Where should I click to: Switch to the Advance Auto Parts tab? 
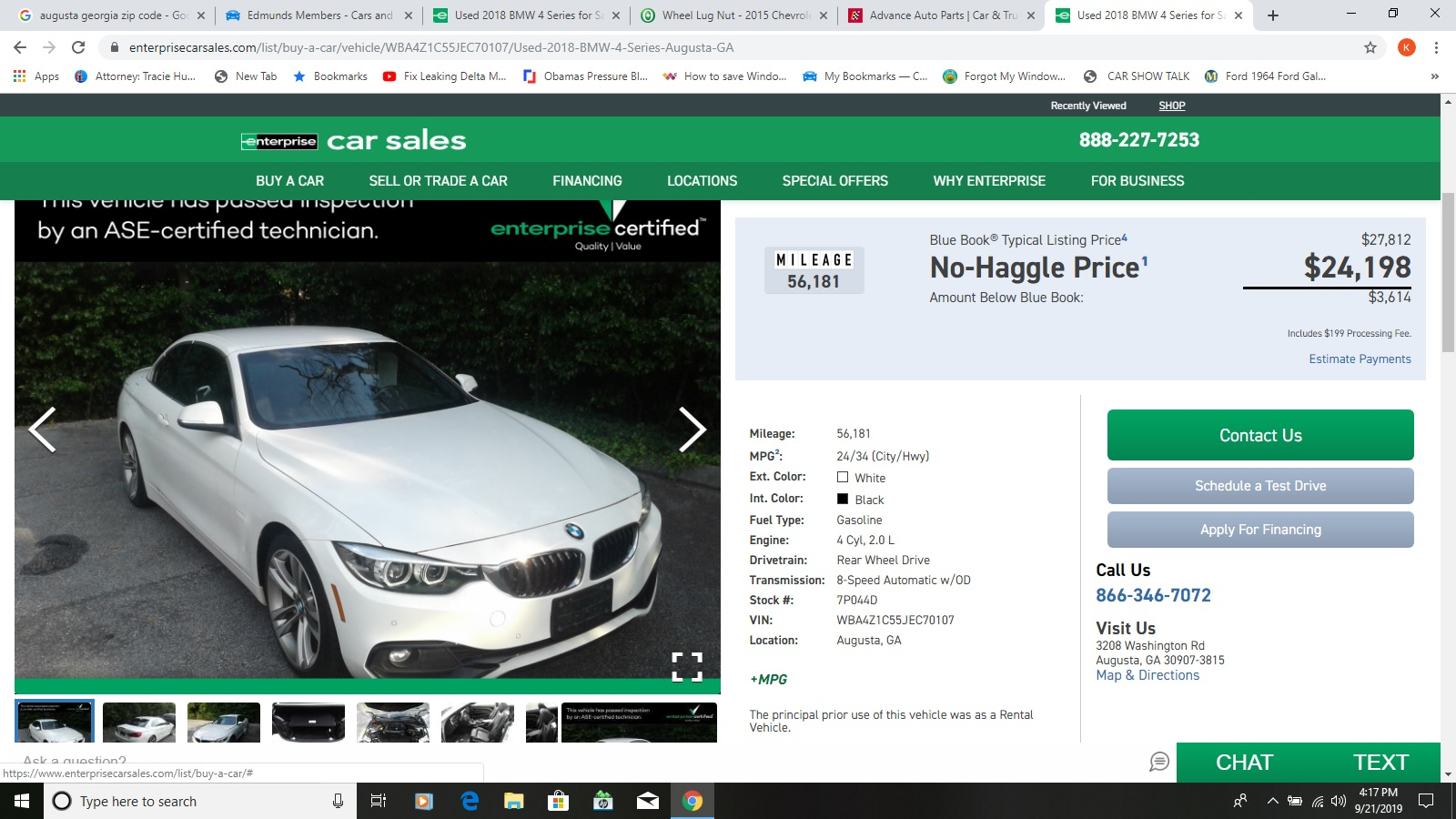[x=942, y=15]
